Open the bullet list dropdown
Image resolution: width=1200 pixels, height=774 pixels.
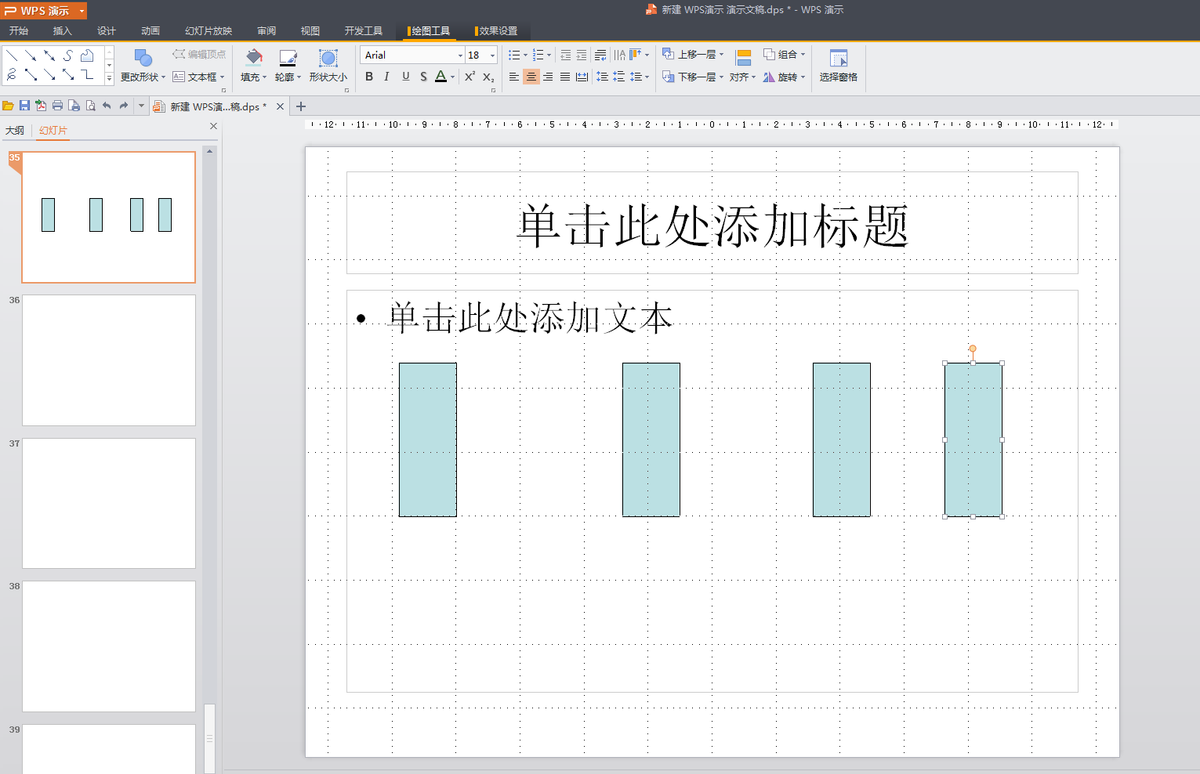coord(525,55)
